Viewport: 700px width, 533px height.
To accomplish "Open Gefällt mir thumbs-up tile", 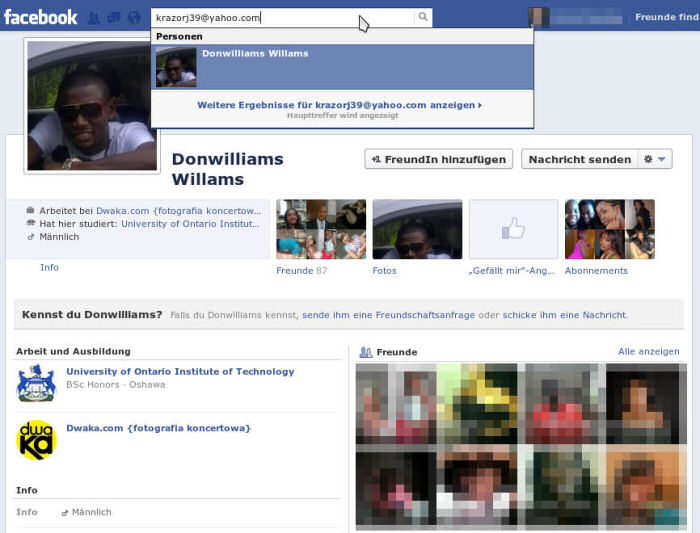I will point(513,229).
